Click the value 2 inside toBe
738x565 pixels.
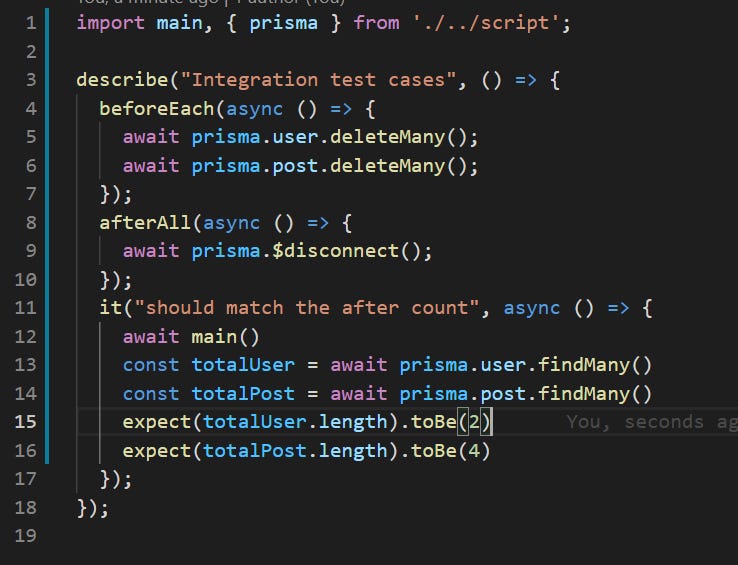[x=474, y=422]
